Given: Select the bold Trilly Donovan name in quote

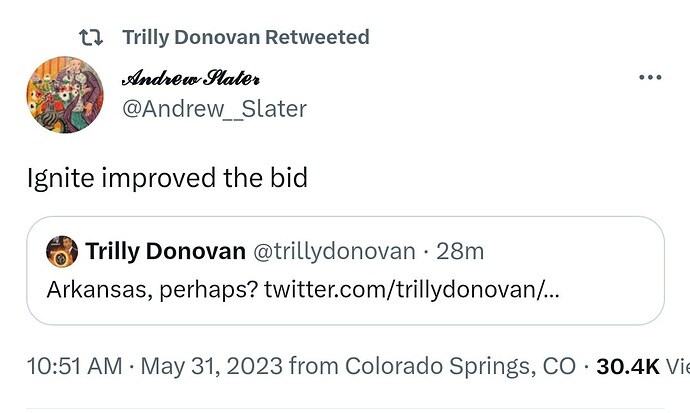Looking at the screenshot, I should click(x=165, y=250).
